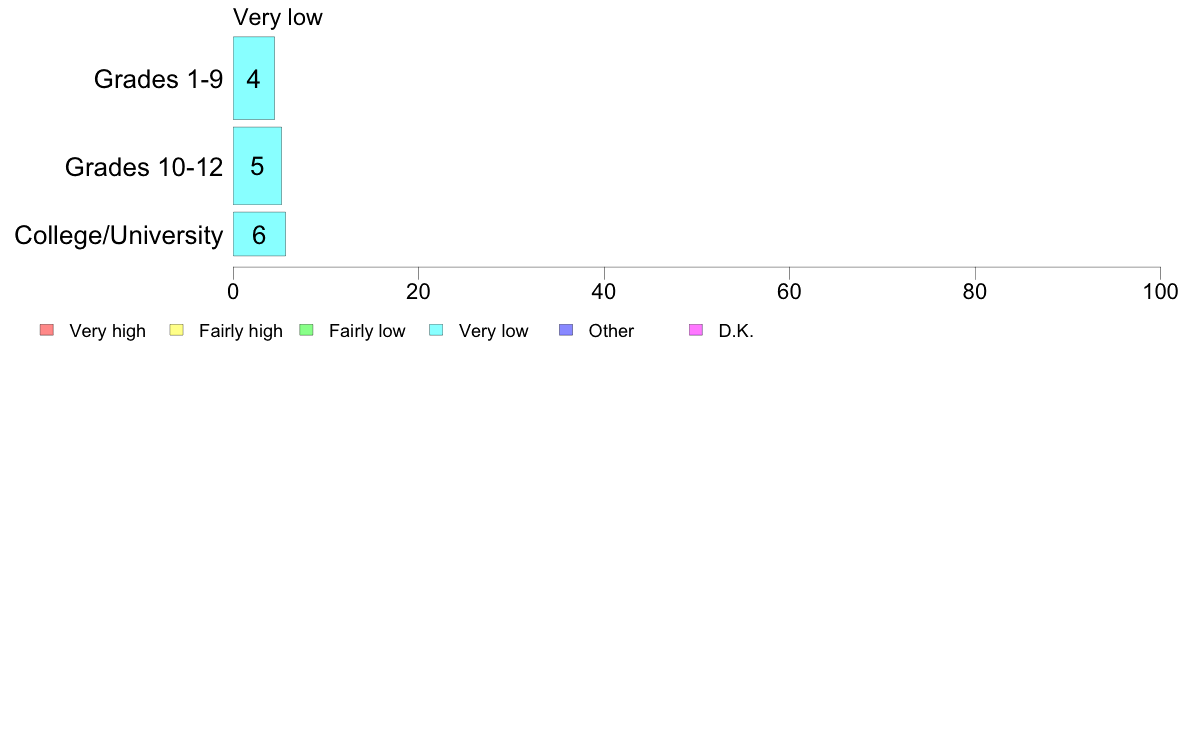Click the 20 tick on the x-axis
The height and width of the screenshot is (736, 1188).
[x=418, y=292]
